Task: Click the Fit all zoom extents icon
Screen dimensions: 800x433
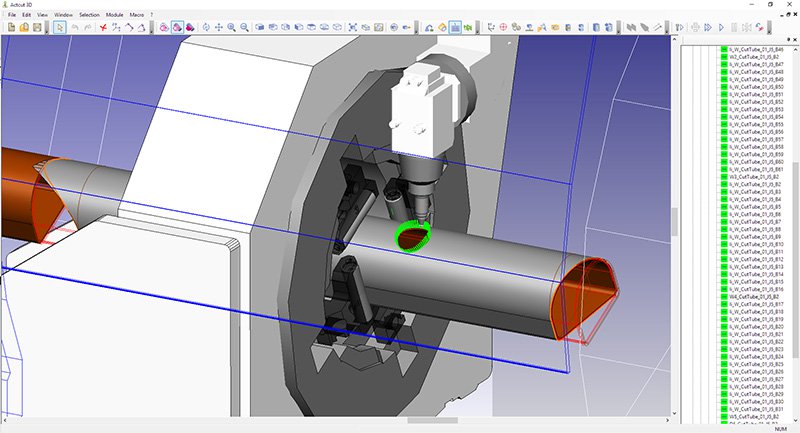Action: [x=353, y=28]
